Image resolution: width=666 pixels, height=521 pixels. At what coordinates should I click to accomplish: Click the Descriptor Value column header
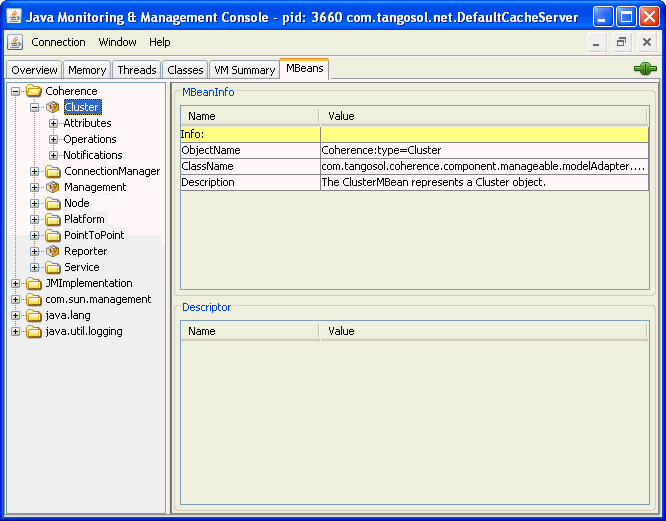483,331
